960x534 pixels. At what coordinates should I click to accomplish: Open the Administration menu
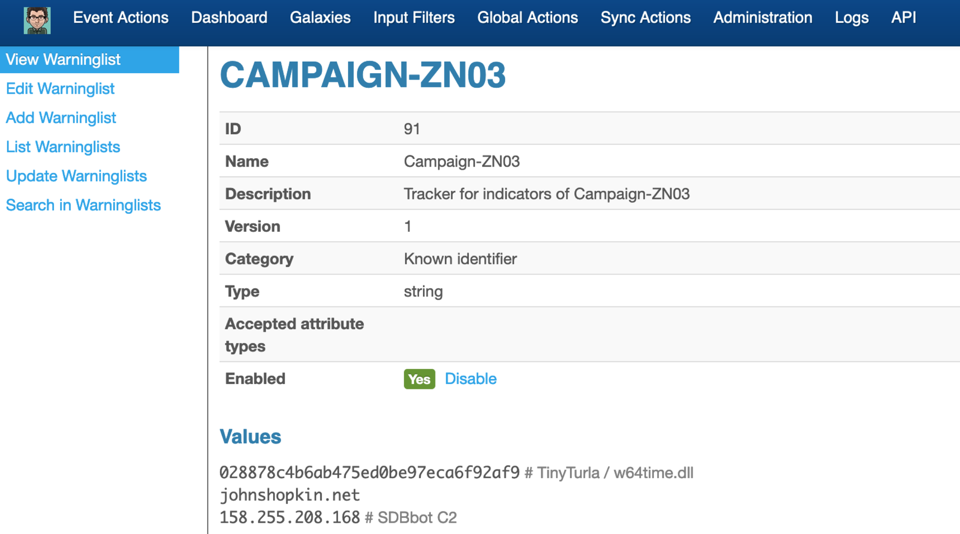click(x=763, y=18)
